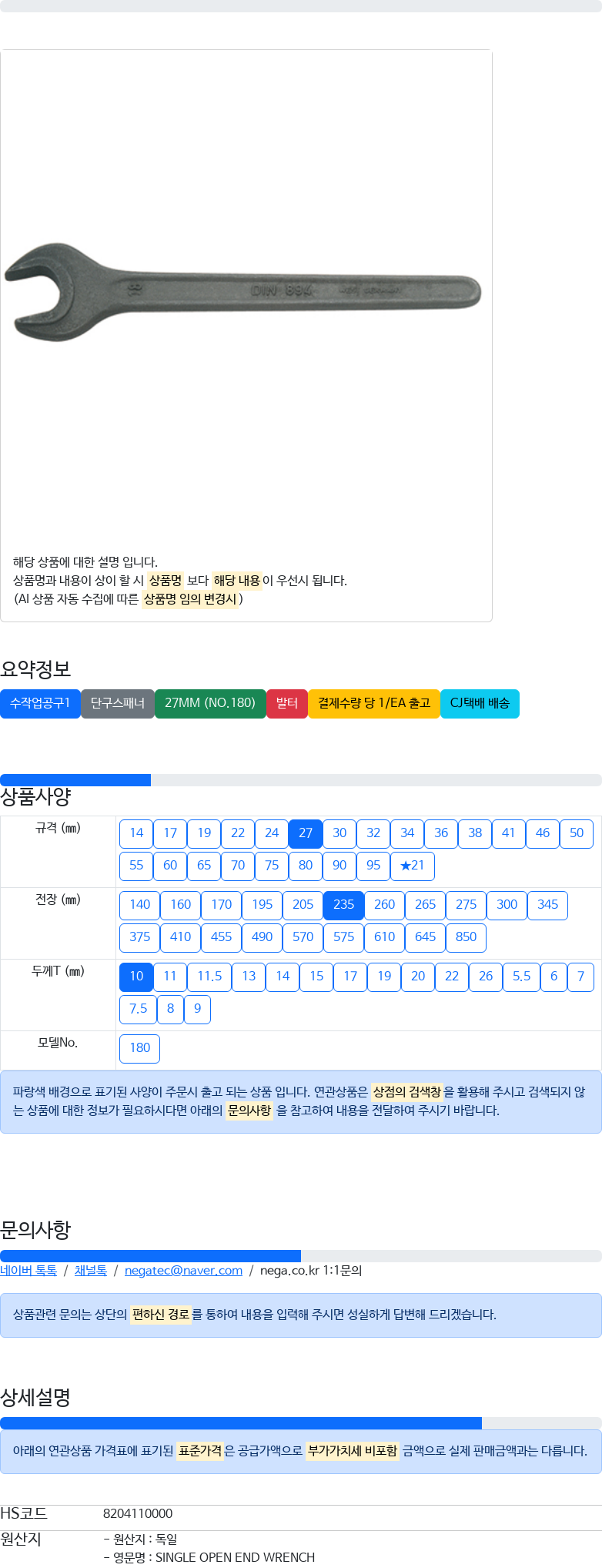
Task: Click the negatec@naver.com email link
Action: (183, 1271)
